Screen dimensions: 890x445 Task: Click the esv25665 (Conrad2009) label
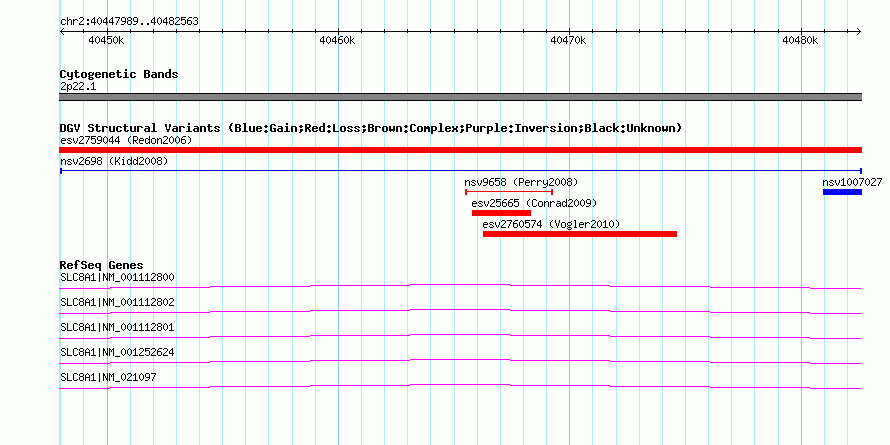534,203
